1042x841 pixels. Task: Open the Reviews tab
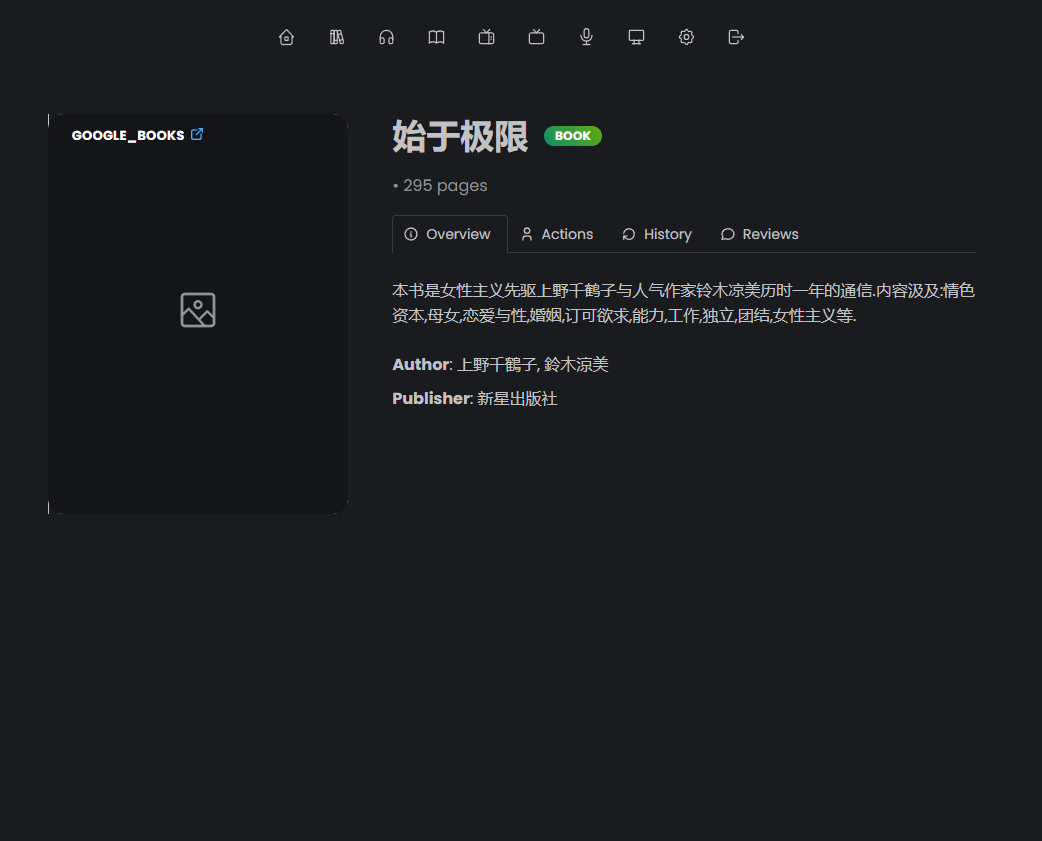click(760, 234)
